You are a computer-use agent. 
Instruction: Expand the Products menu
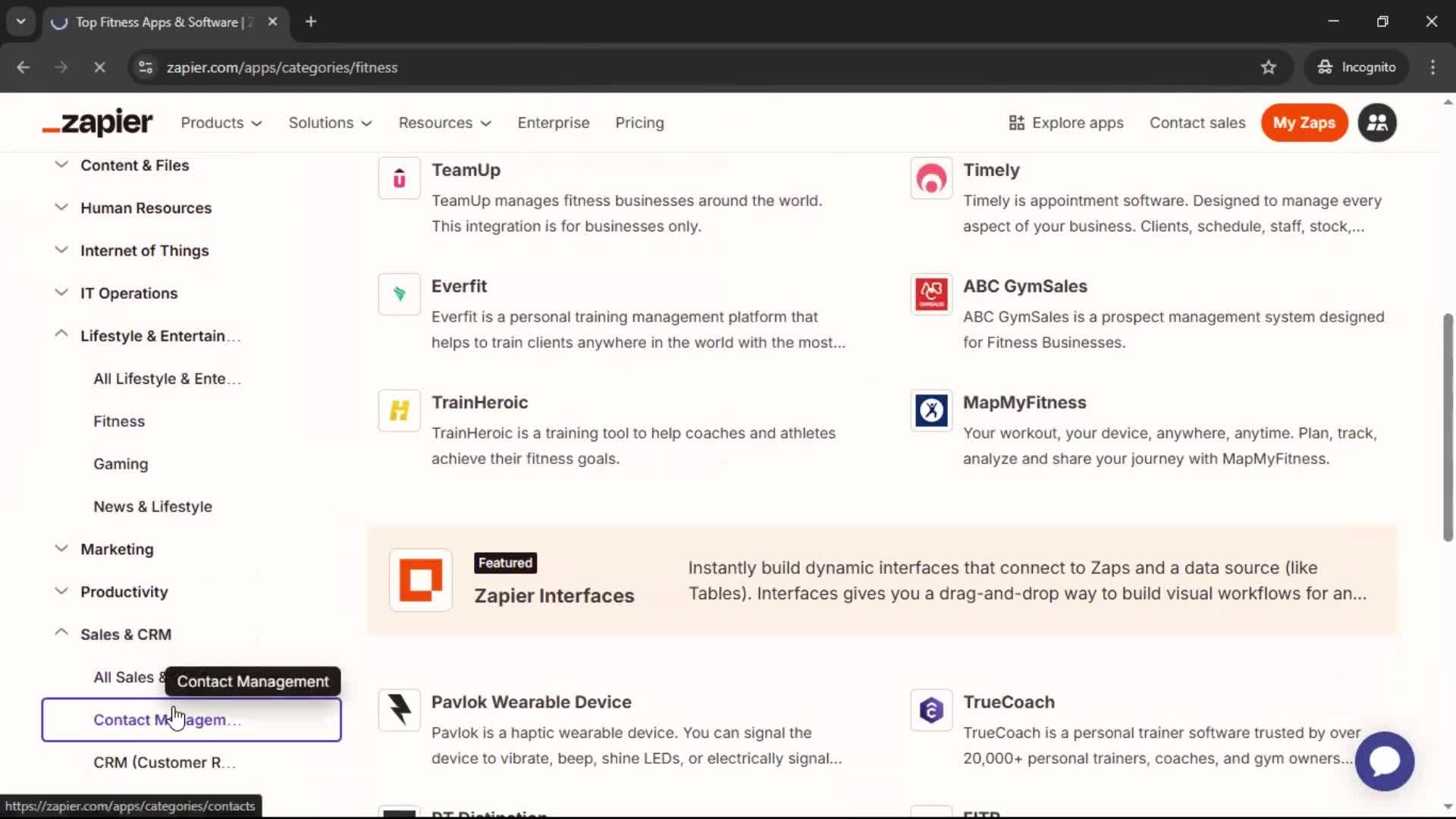point(221,123)
